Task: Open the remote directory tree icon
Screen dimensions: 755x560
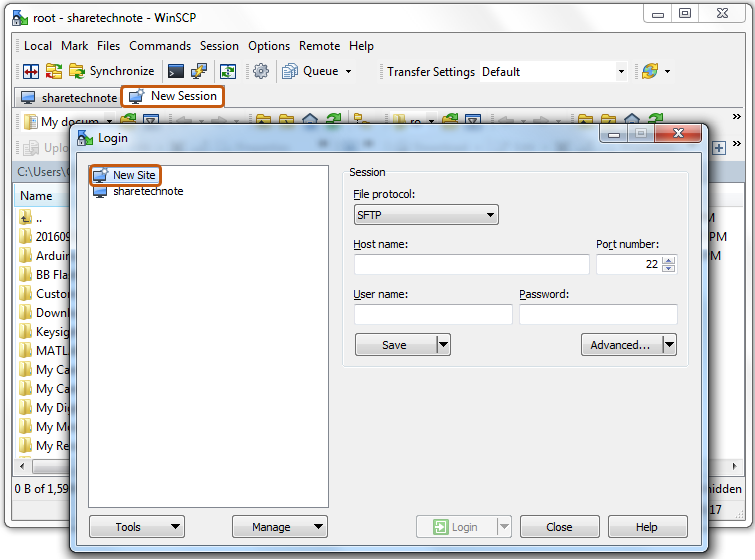Action: pyautogui.click(x=361, y=119)
